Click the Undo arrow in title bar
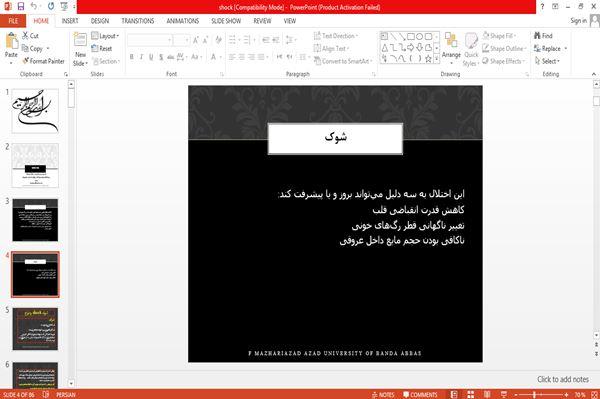The height and width of the screenshot is (399, 600). 34,6
